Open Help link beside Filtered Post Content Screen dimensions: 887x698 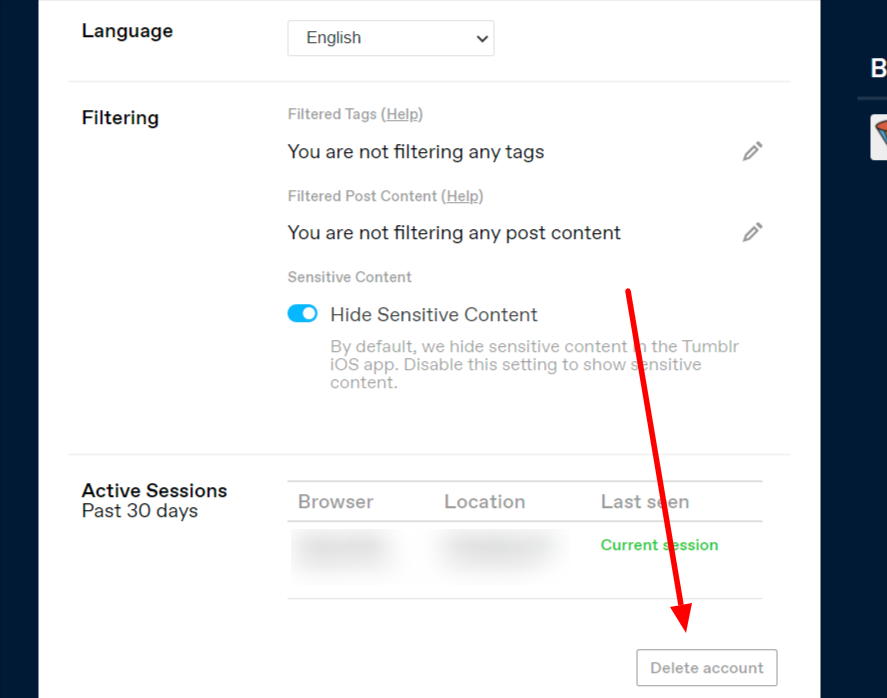coord(463,196)
